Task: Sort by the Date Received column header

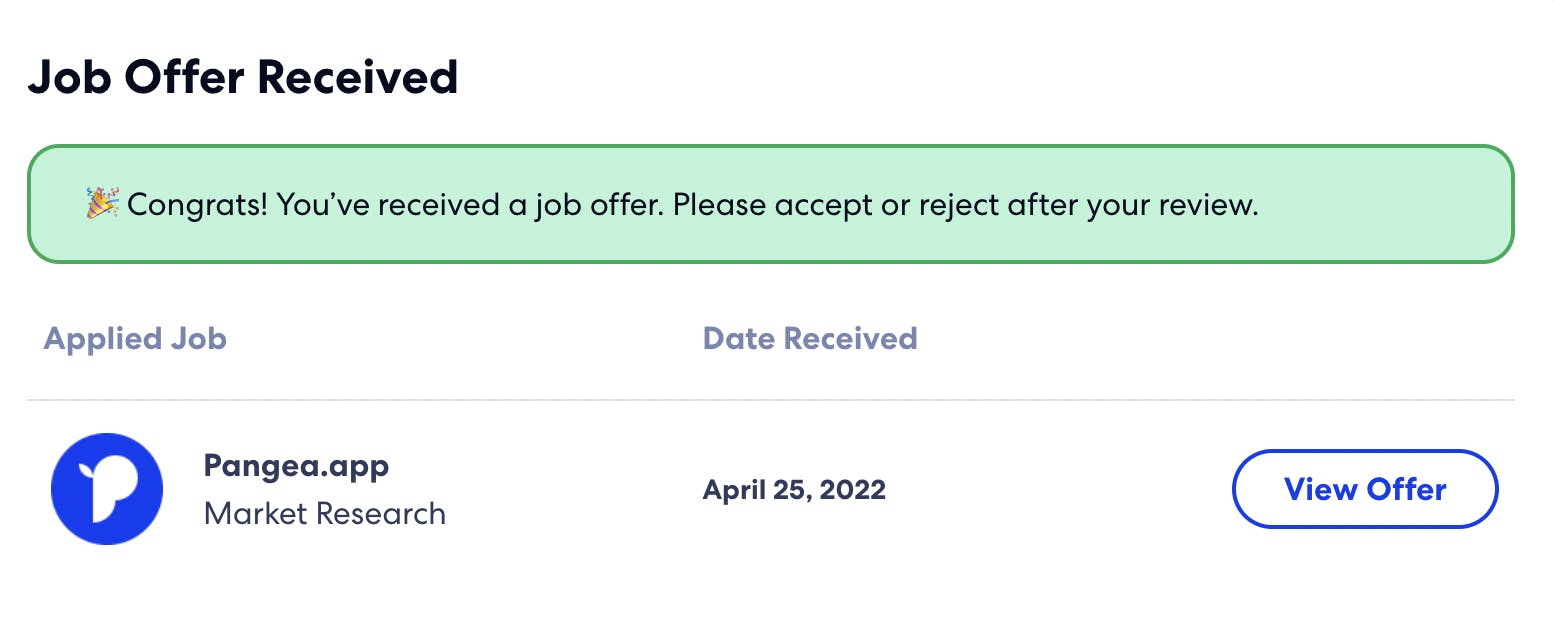Action: point(810,338)
